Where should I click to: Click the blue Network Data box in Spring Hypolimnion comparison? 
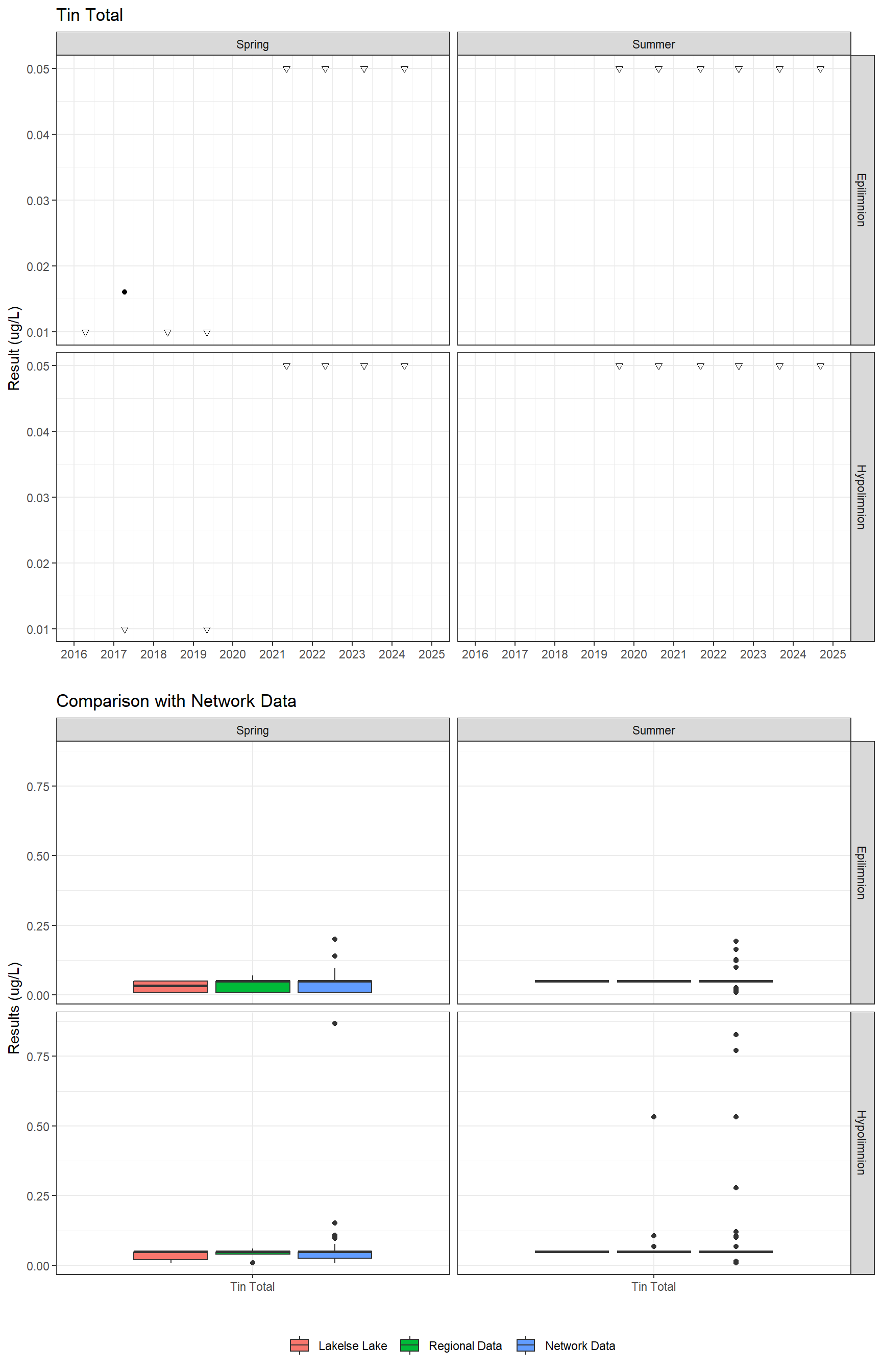click(x=334, y=1254)
